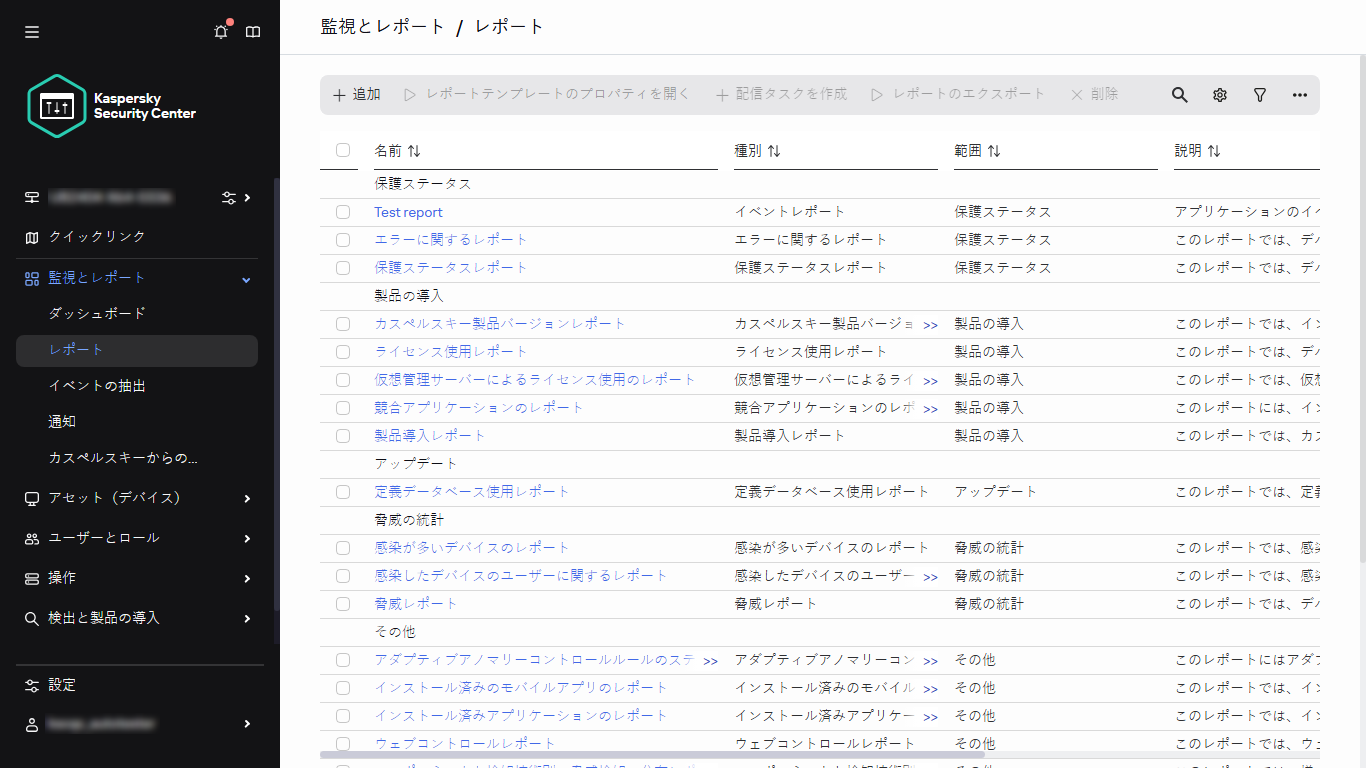The width and height of the screenshot is (1366, 768).
Task: Open the hamburger navigation menu
Action: pyautogui.click(x=31, y=31)
